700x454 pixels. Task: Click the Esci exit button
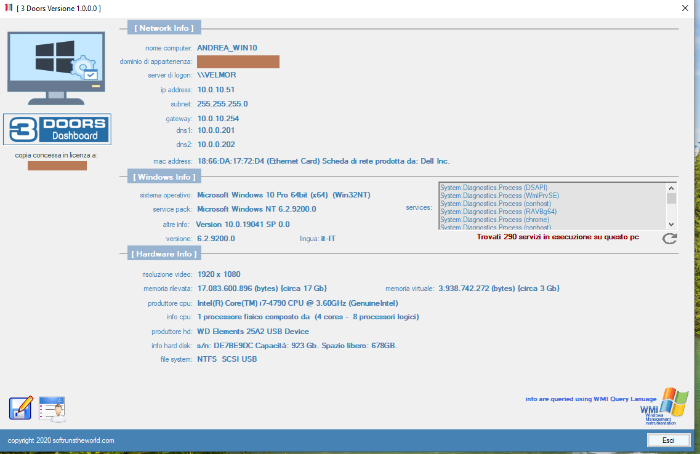(x=668, y=440)
